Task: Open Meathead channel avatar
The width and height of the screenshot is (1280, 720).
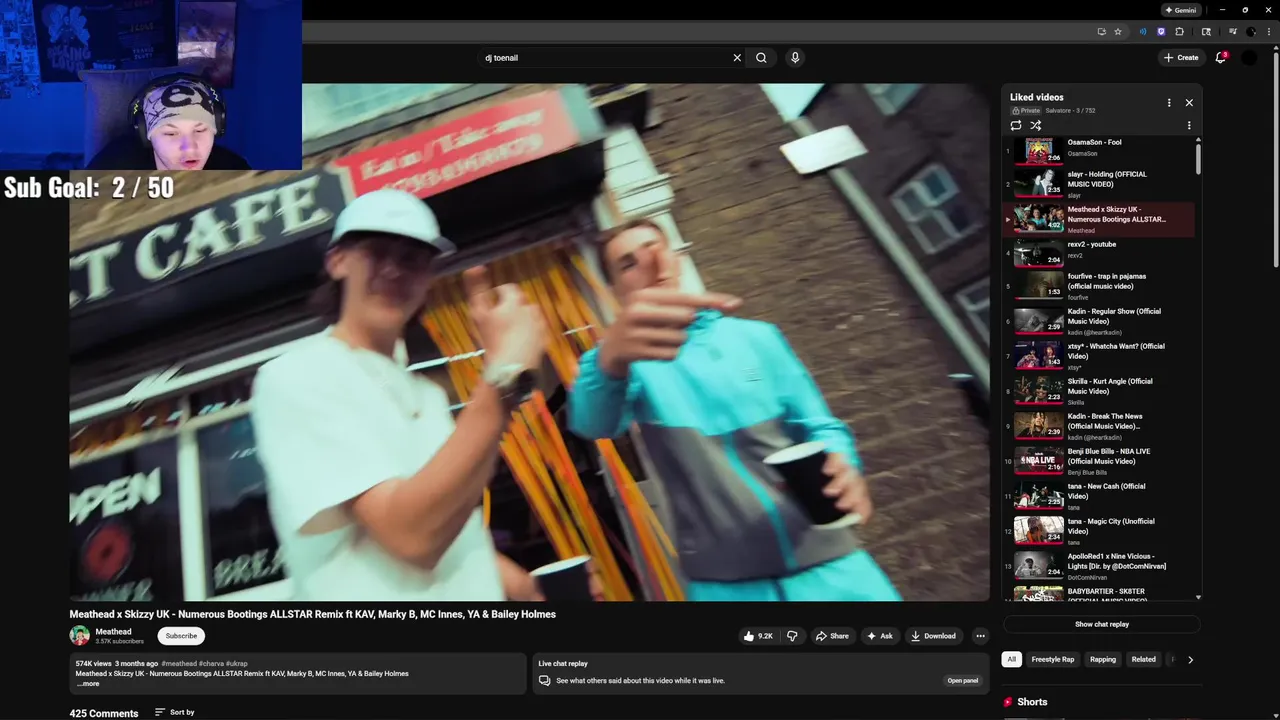Action: [79, 635]
